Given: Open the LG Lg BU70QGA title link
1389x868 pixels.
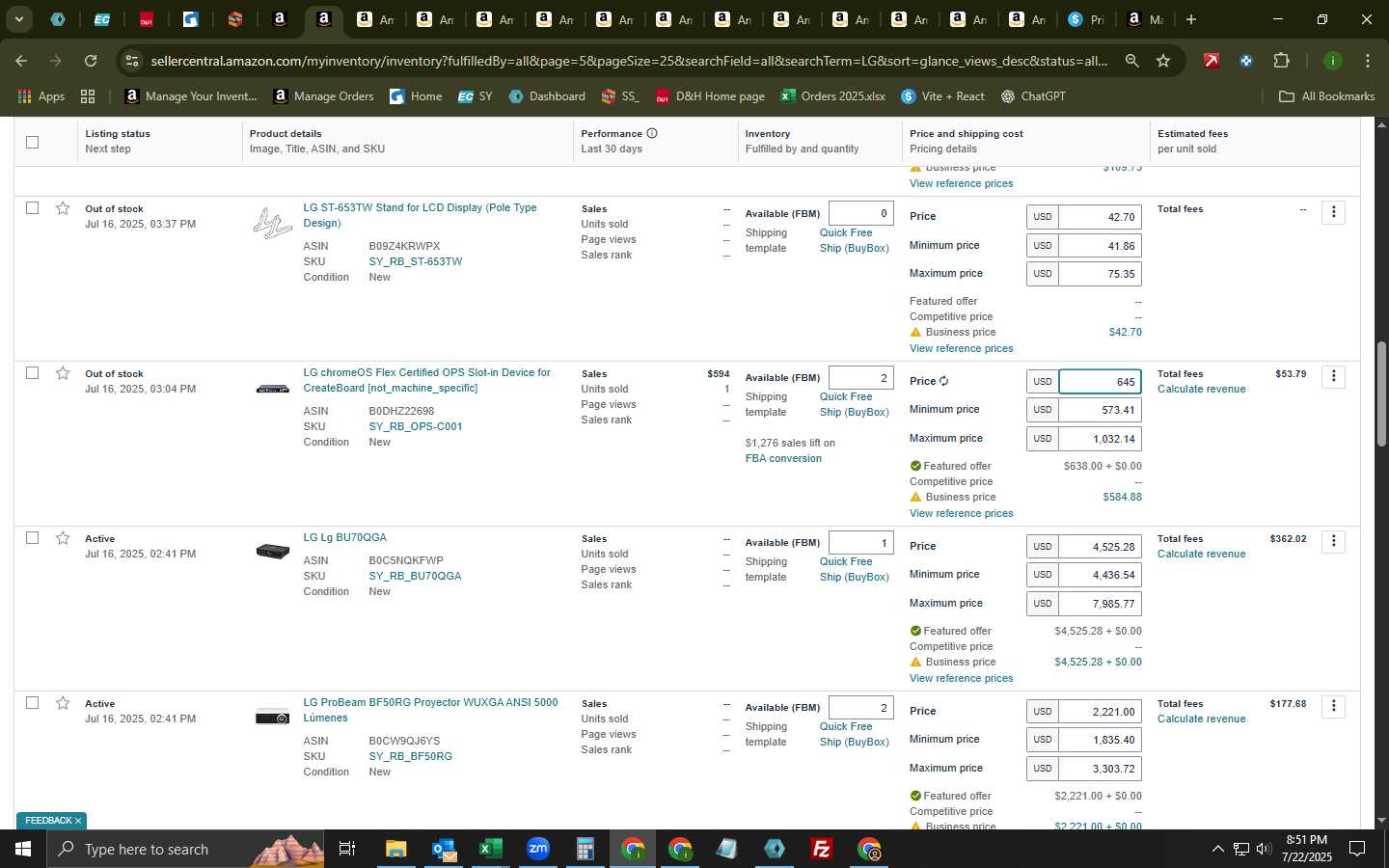Looking at the screenshot, I should (x=344, y=537).
